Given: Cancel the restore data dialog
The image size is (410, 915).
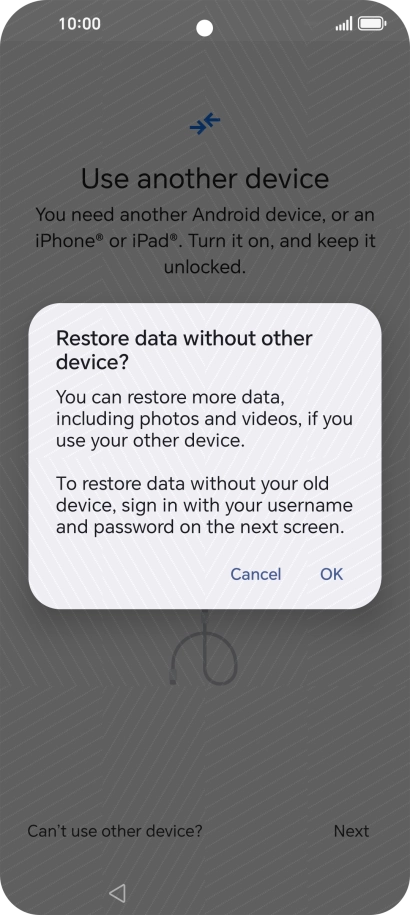Looking at the screenshot, I should tap(255, 574).
